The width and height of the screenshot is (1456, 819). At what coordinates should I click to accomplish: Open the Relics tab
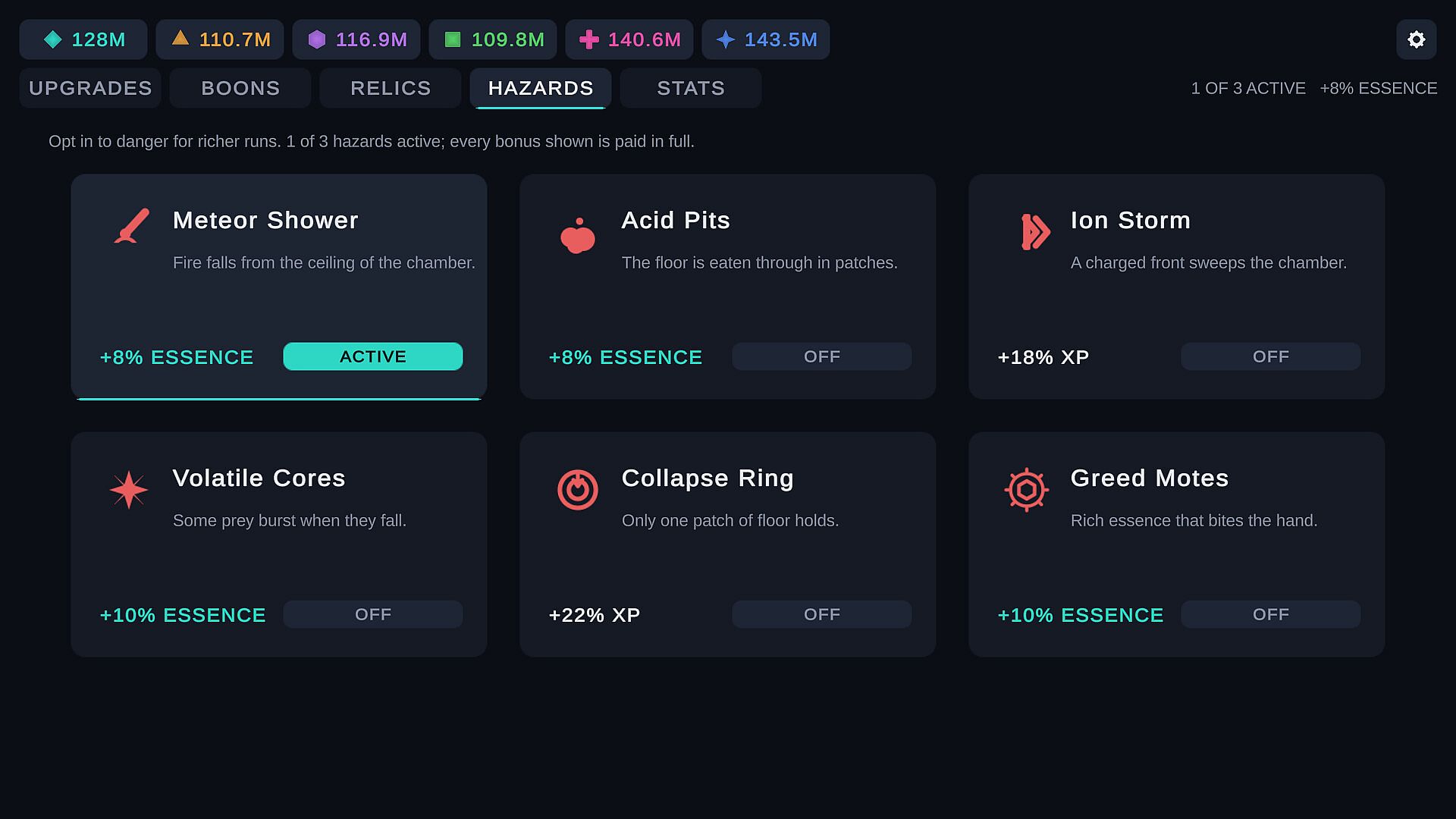tap(391, 88)
